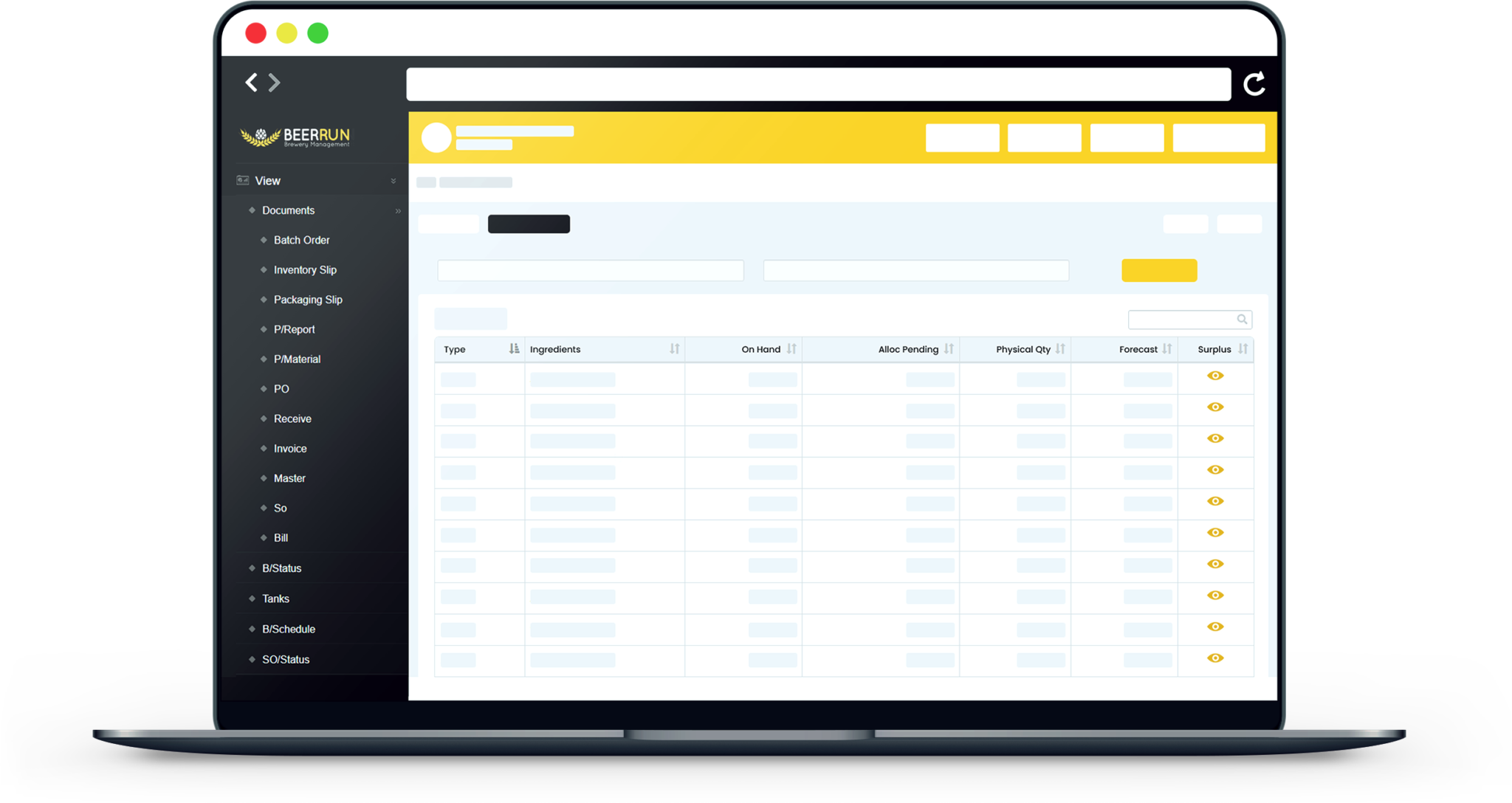1512x803 pixels.
Task: Click the dark action button in toolbar area
Action: tap(529, 222)
